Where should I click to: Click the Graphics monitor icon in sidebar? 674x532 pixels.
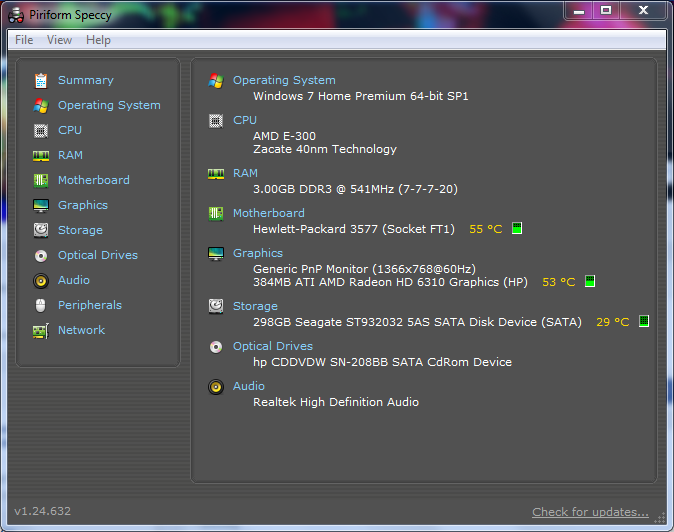41,205
